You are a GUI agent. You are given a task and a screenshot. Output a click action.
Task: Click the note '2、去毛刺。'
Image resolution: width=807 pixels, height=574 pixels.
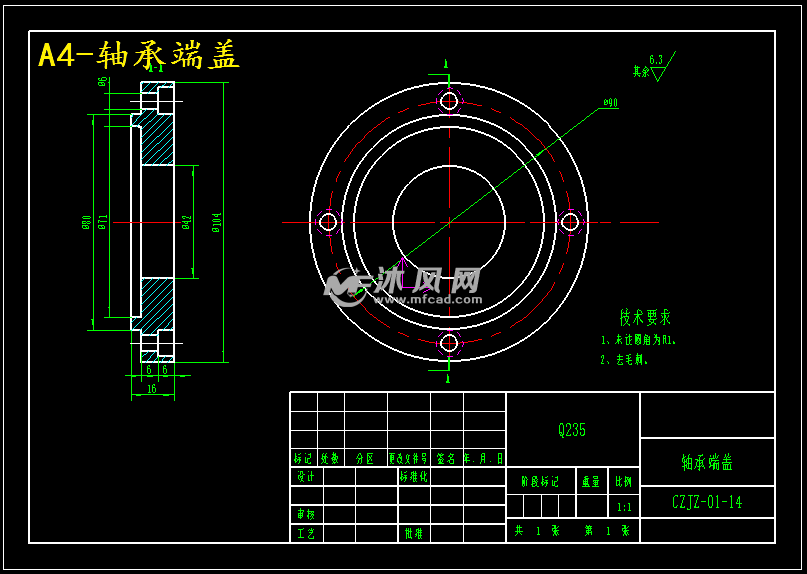click(624, 361)
